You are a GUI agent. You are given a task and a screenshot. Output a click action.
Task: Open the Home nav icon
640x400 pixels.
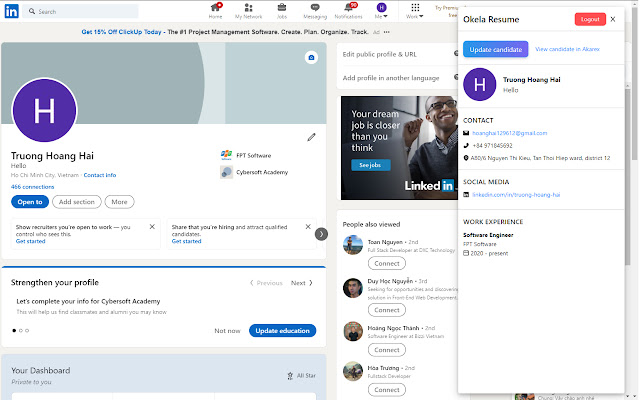click(216, 11)
